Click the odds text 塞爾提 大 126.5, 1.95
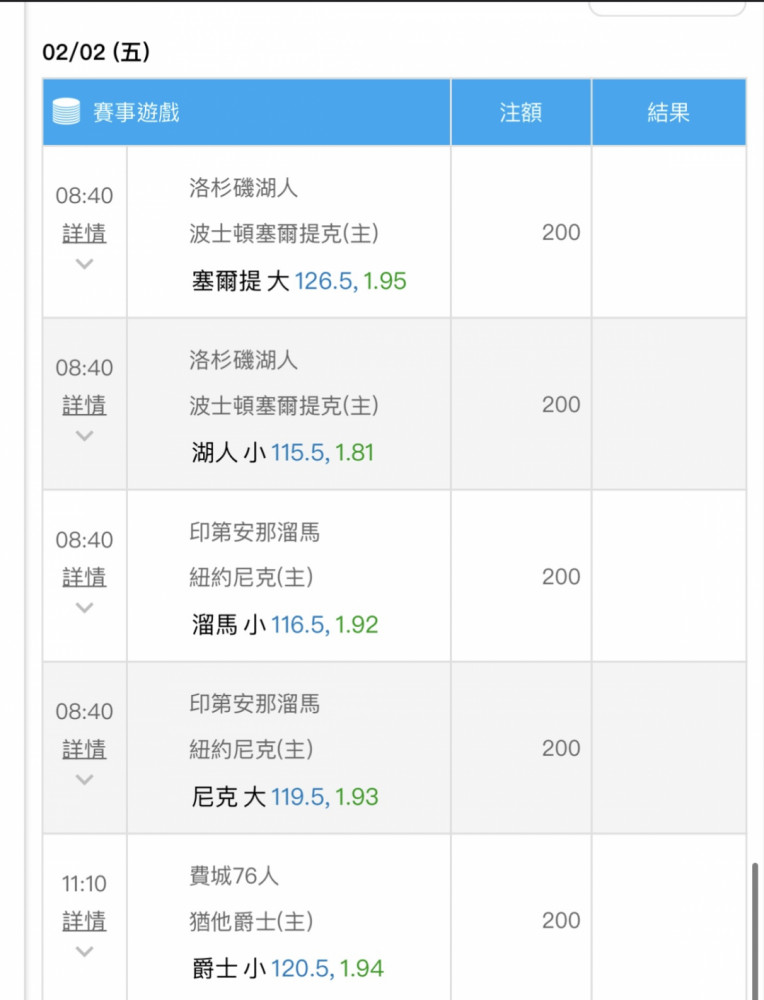This screenshot has height=1000, width=764. pos(298,281)
